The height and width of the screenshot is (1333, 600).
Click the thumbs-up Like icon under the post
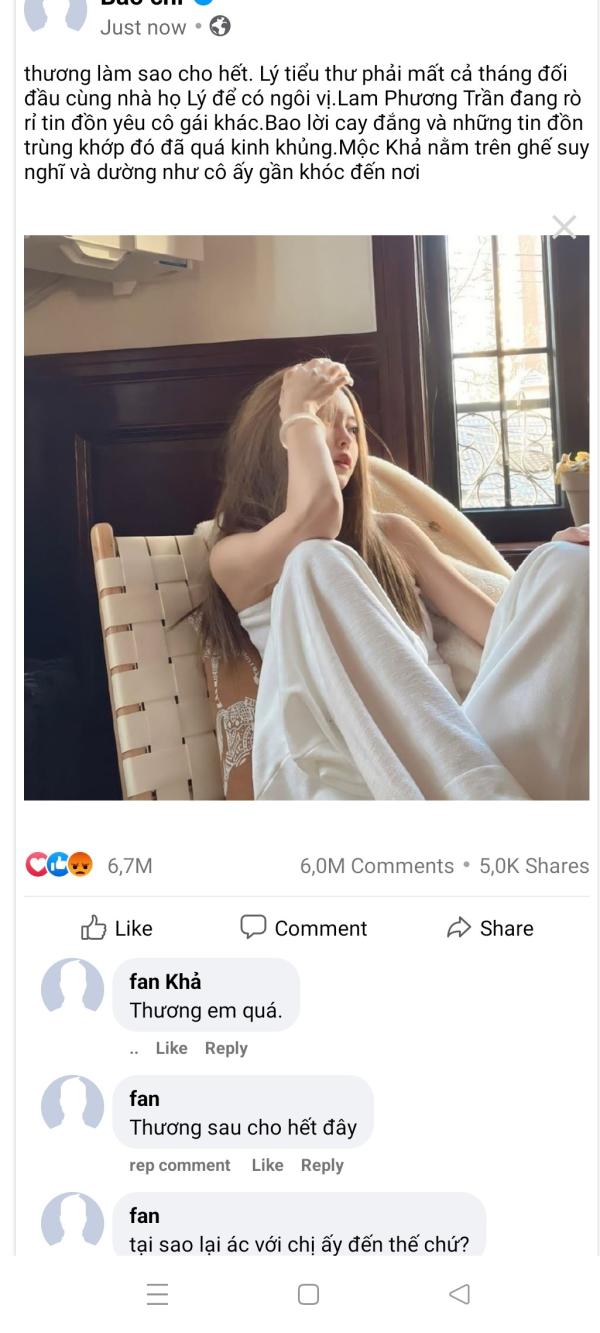(93, 927)
